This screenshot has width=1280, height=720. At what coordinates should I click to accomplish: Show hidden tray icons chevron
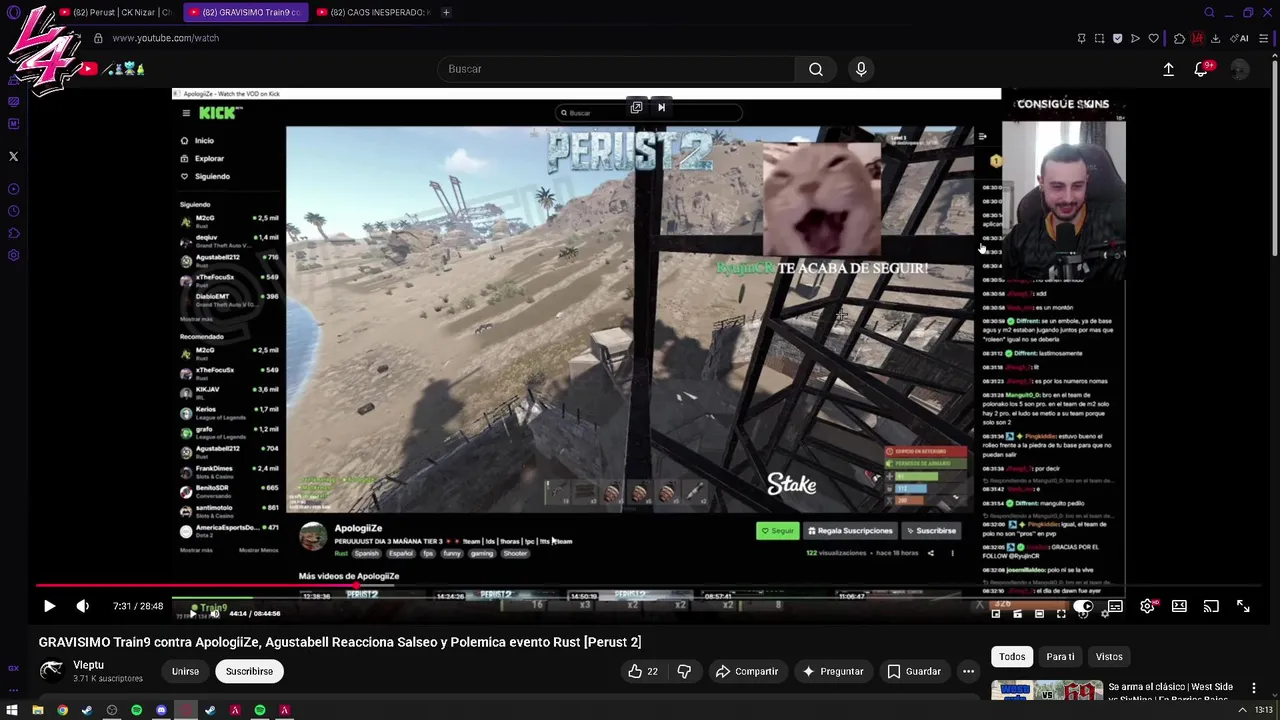(1243, 710)
